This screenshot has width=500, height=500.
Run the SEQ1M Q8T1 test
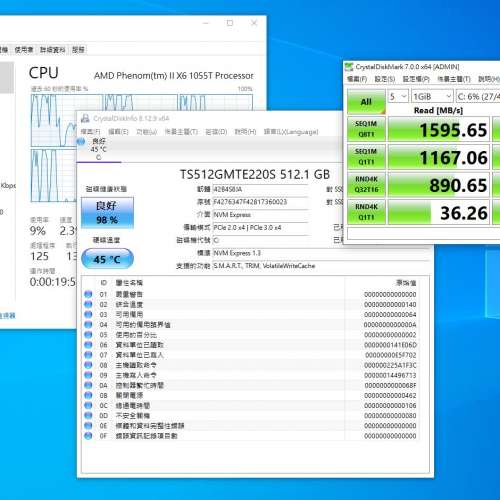[x=366, y=129]
